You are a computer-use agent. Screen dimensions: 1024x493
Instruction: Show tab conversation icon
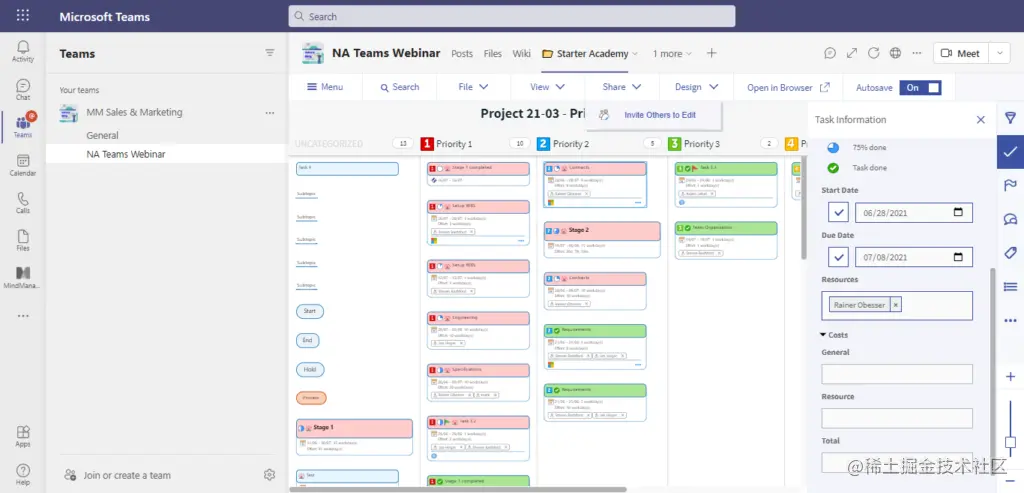[830, 54]
